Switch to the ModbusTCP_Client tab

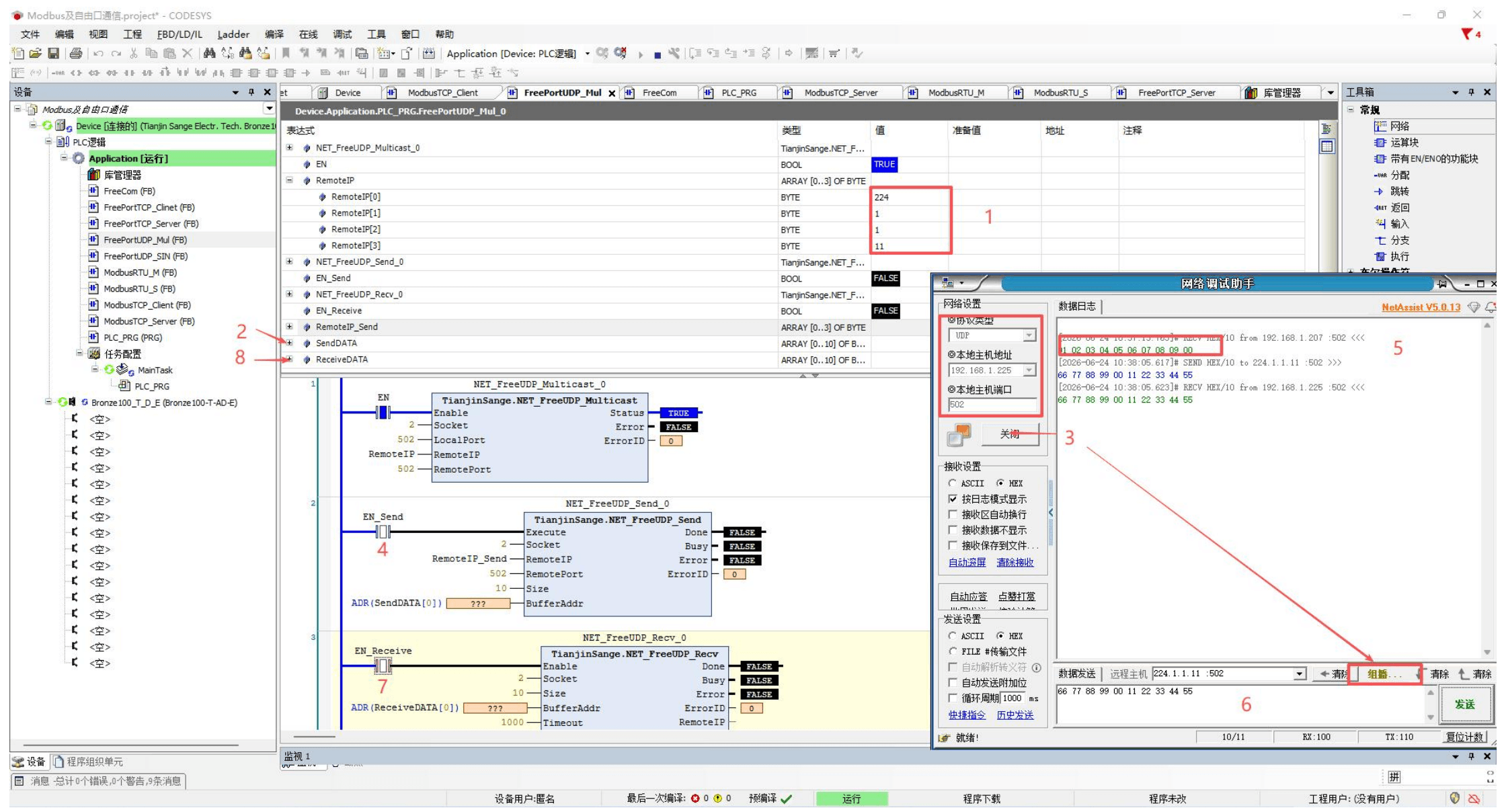click(442, 93)
